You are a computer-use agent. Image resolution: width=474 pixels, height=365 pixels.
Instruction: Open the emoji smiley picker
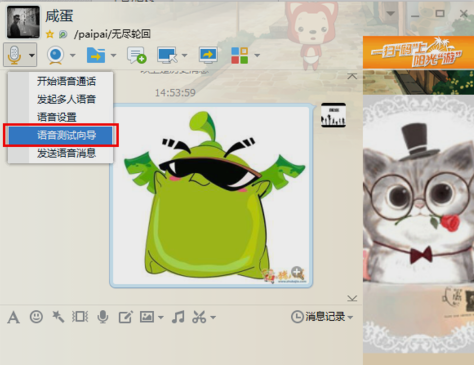click(x=36, y=316)
